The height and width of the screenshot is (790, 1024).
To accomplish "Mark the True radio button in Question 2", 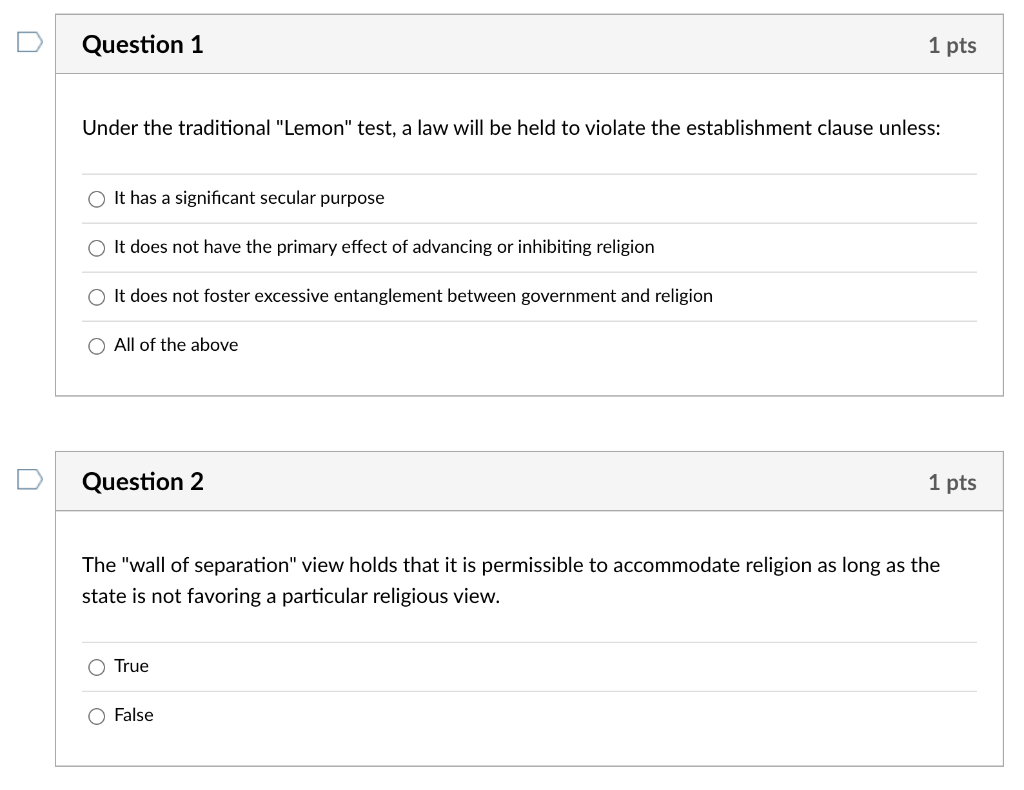I will pos(97,667).
